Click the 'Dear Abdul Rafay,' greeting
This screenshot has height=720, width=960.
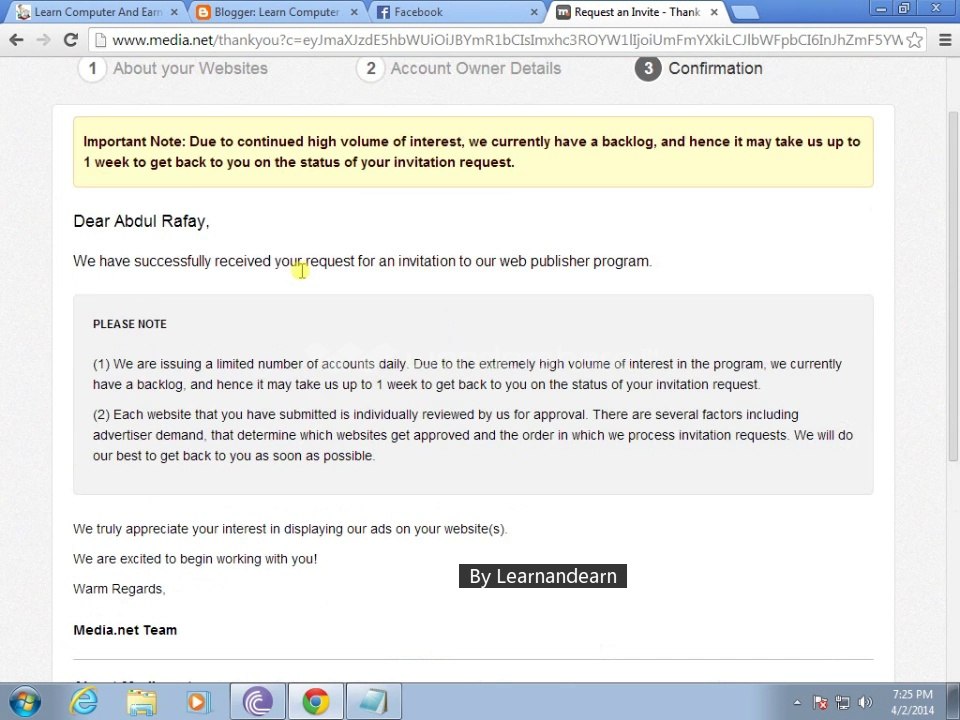[141, 221]
